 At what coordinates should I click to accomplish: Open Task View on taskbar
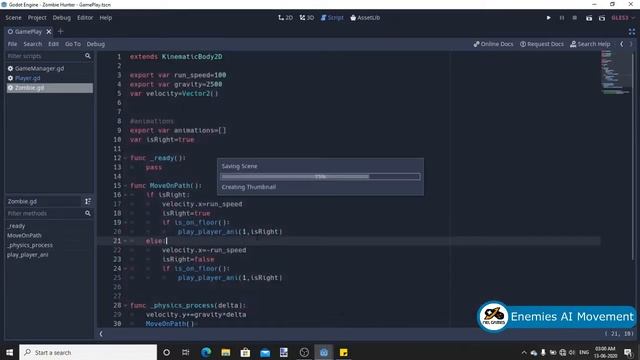click(186, 352)
